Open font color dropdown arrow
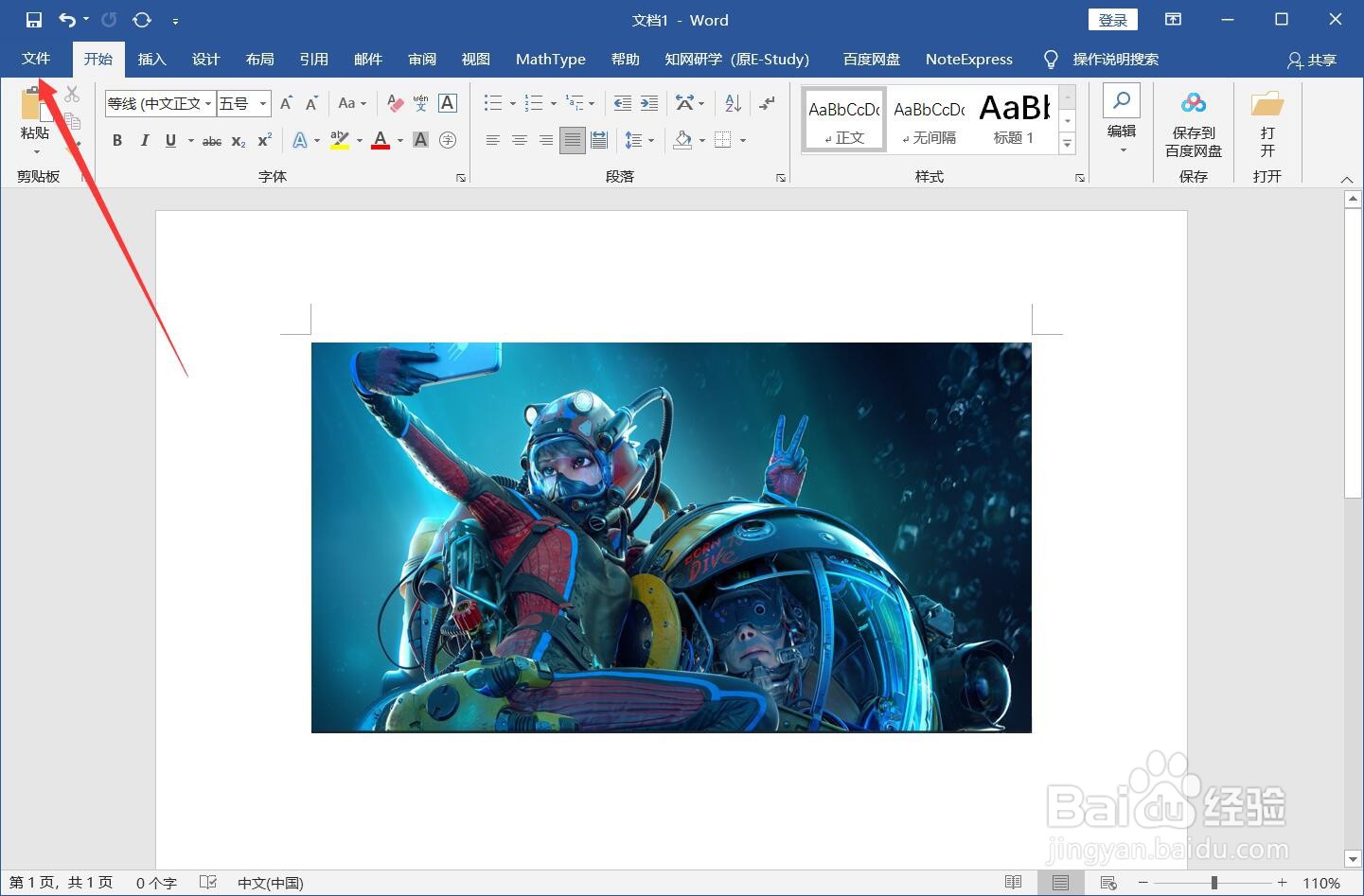Image resolution: width=1364 pixels, height=896 pixels. point(400,141)
